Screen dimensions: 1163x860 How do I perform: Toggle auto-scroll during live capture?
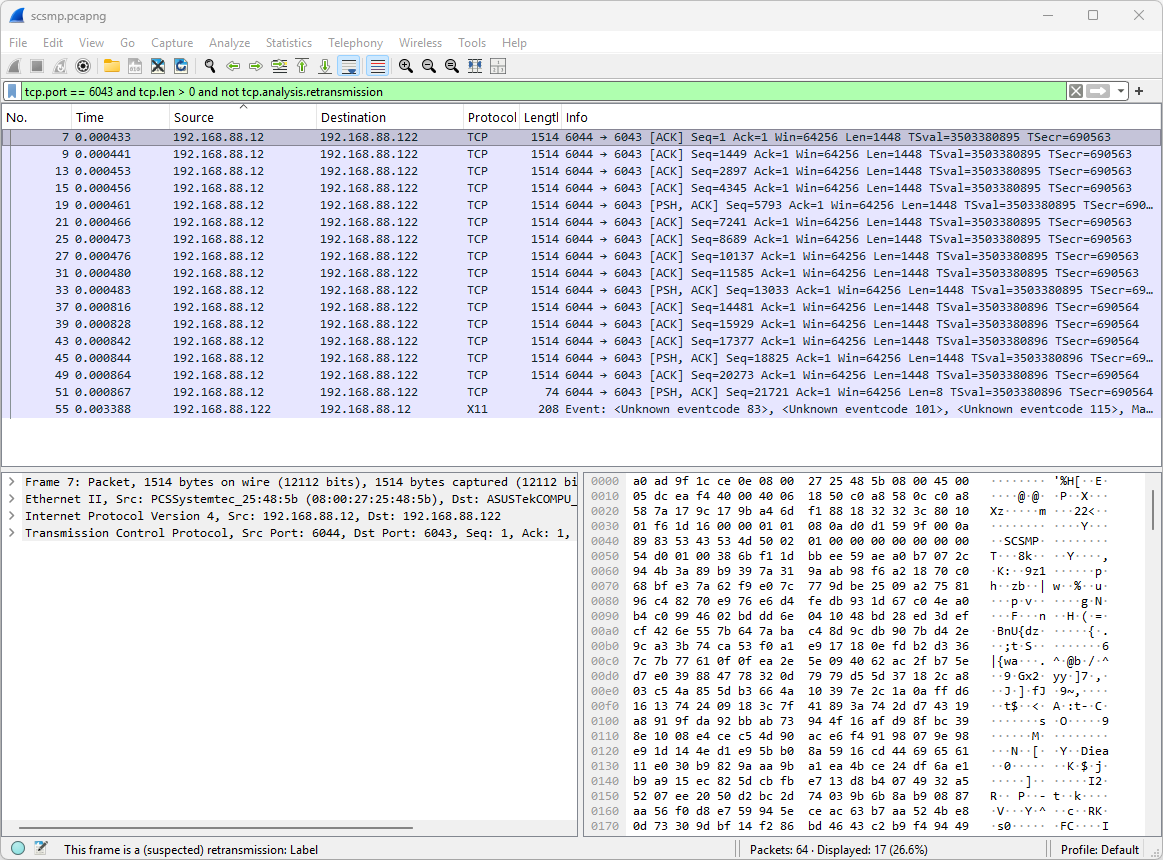point(349,66)
